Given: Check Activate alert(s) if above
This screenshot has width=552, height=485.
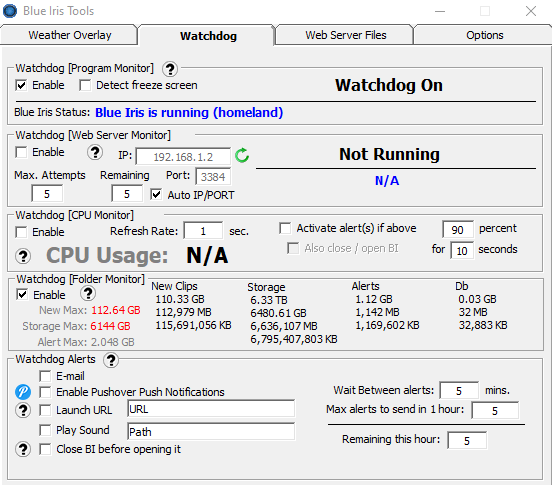Looking at the screenshot, I should tap(285, 228).
